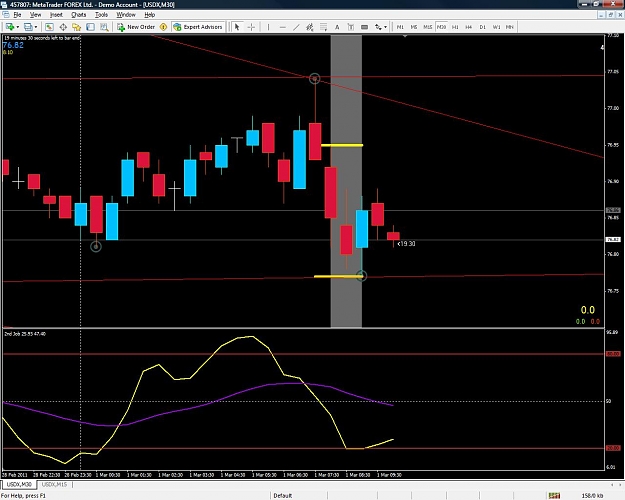Toggle the Navigator folder-star icon

(77, 27)
